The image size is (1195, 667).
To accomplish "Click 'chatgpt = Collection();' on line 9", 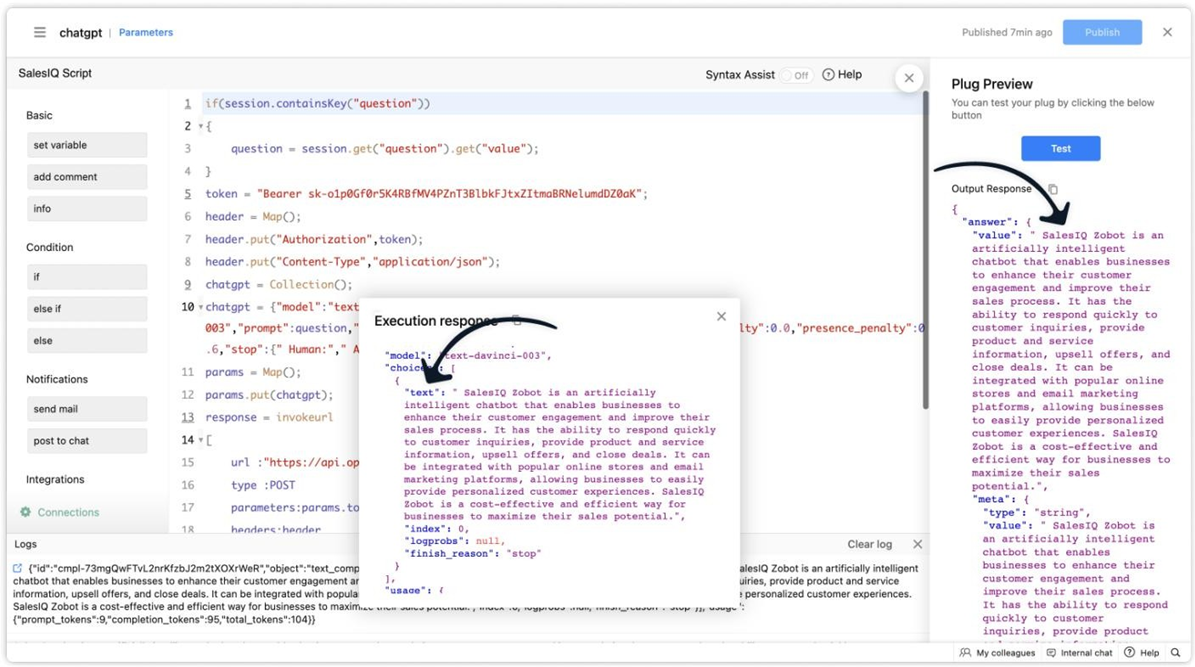I will 278,284.
